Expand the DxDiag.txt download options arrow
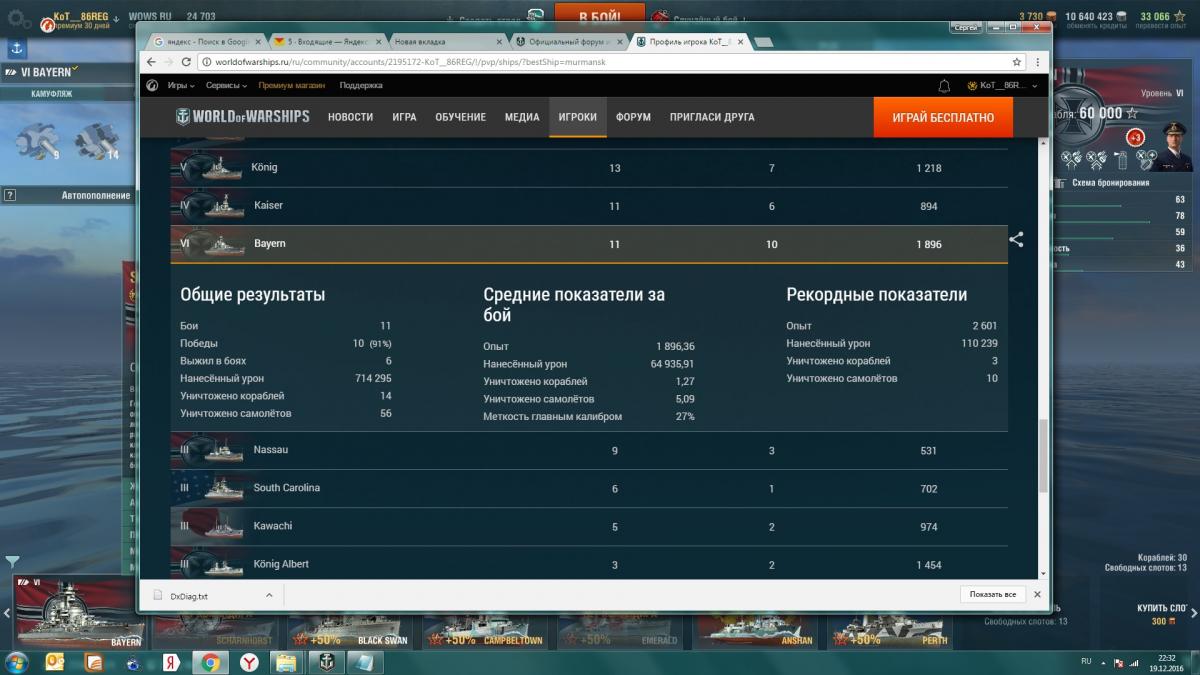This screenshot has height=675, width=1200. 268,595
